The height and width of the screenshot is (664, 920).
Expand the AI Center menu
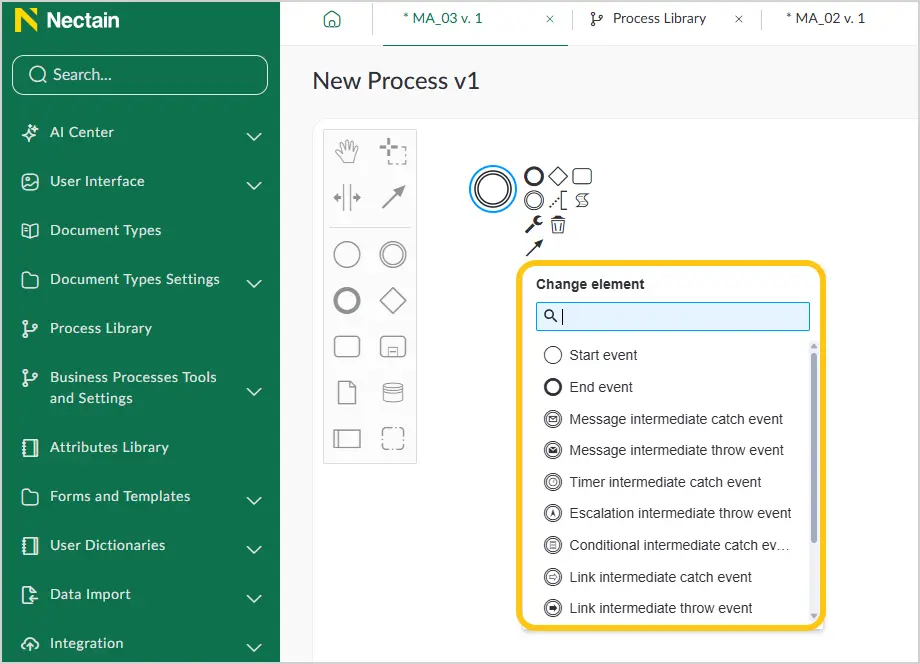(x=254, y=137)
